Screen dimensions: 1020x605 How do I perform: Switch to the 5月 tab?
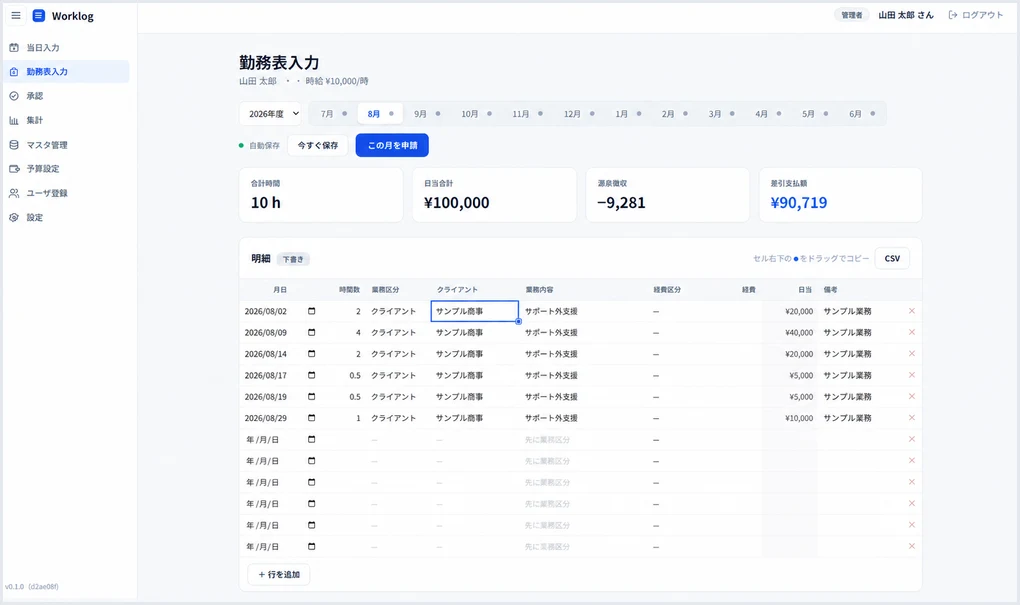click(814, 114)
